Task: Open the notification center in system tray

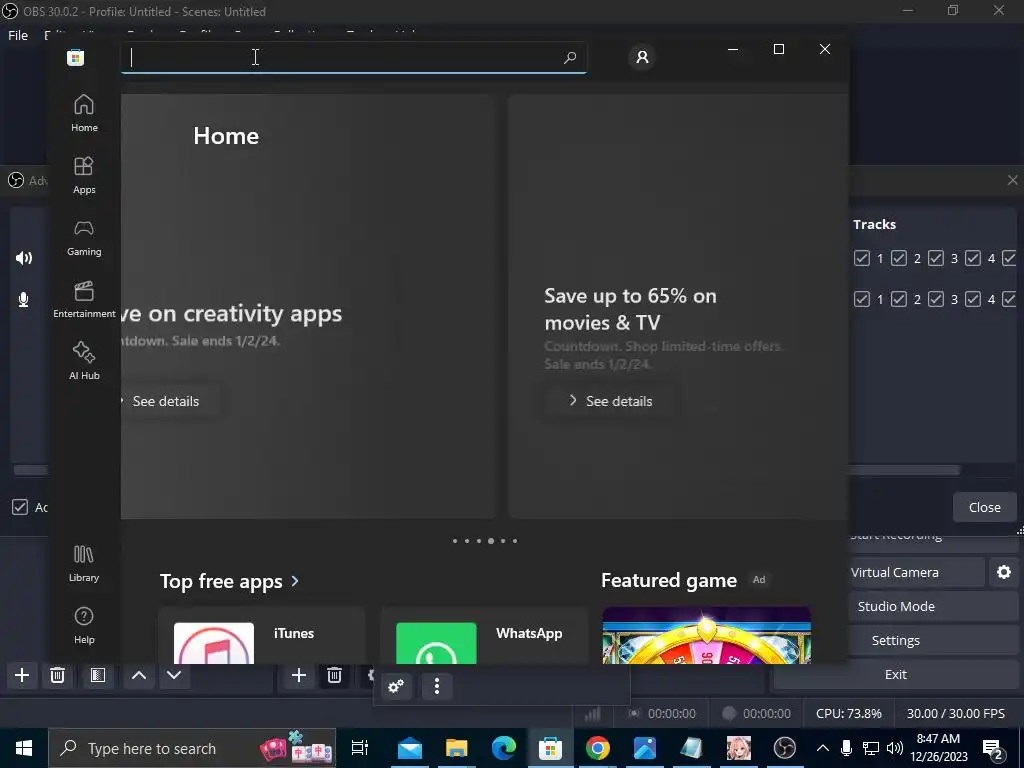Action: click(993, 748)
